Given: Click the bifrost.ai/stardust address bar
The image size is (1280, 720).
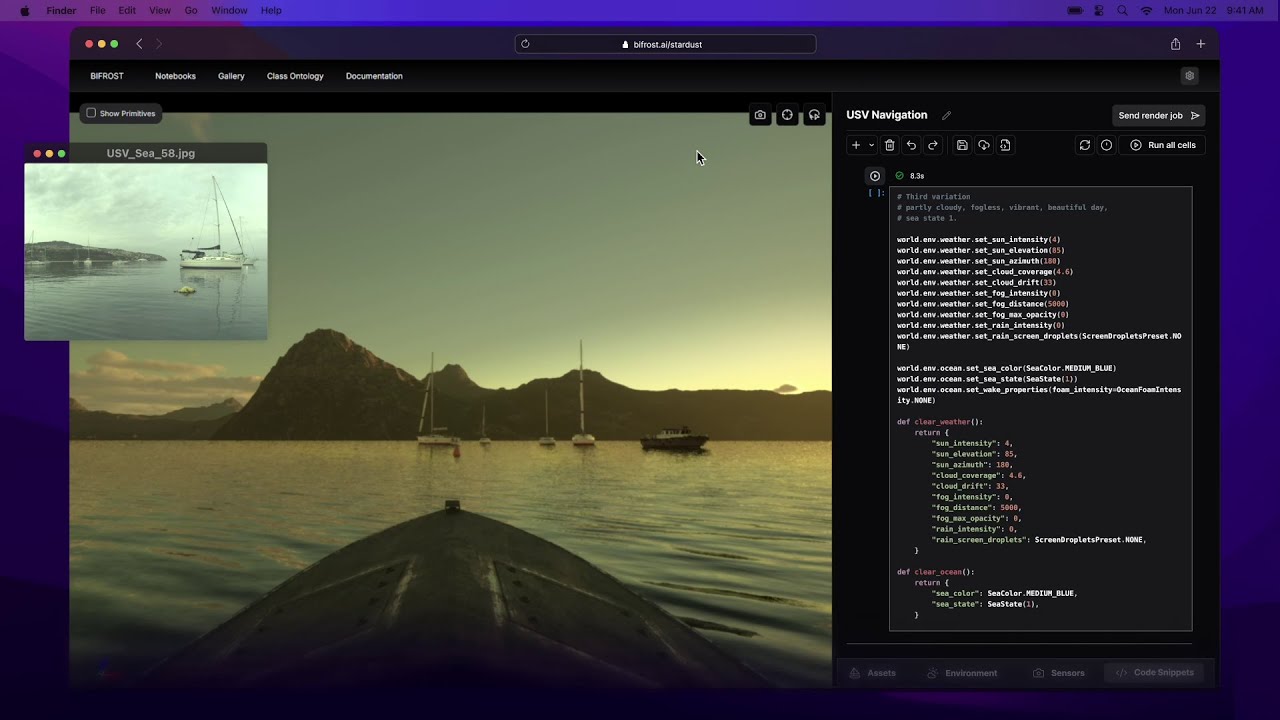Looking at the screenshot, I should [665, 44].
